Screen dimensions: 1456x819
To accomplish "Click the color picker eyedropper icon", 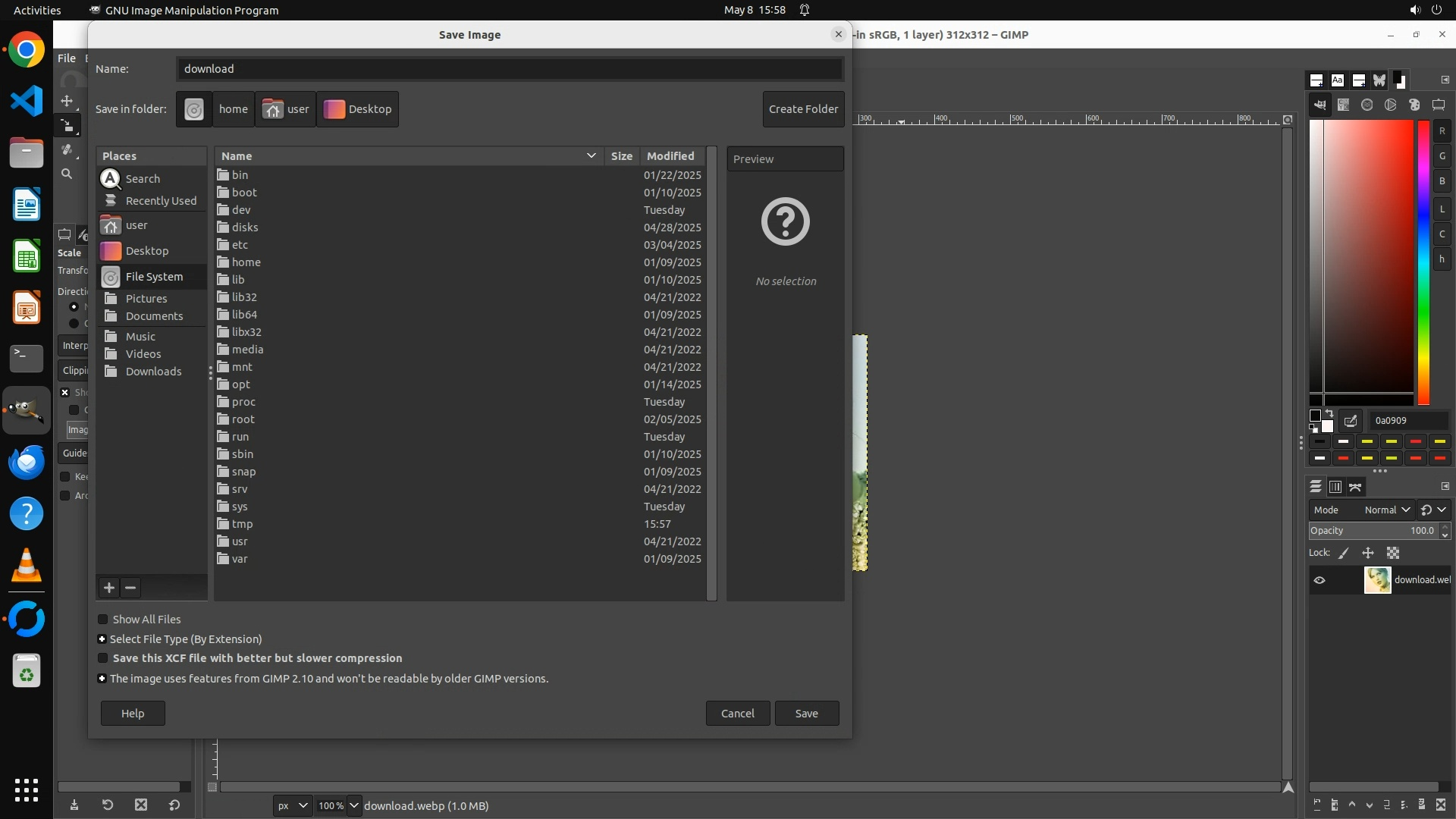I will click(x=1351, y=421).
